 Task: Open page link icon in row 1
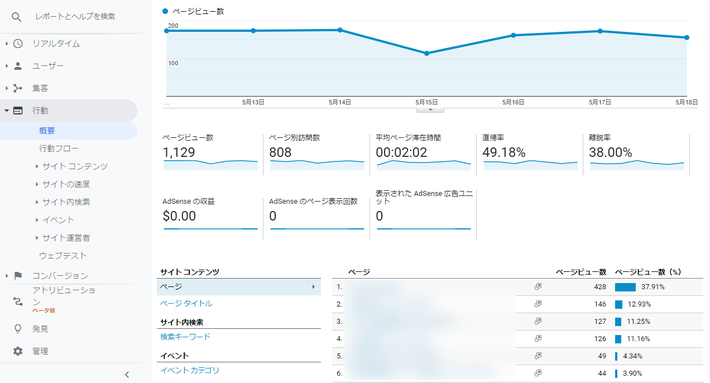[x=538, y=287]
